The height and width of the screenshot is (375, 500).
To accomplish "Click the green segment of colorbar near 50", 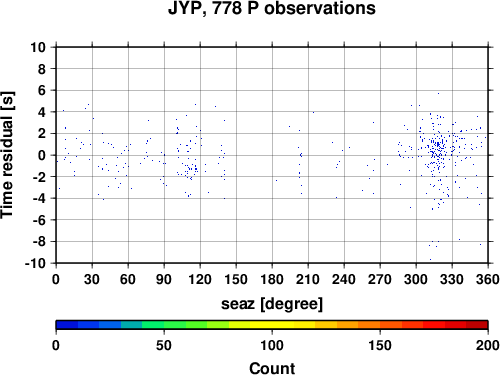I will pyautogui.click(x=164, y=325).
